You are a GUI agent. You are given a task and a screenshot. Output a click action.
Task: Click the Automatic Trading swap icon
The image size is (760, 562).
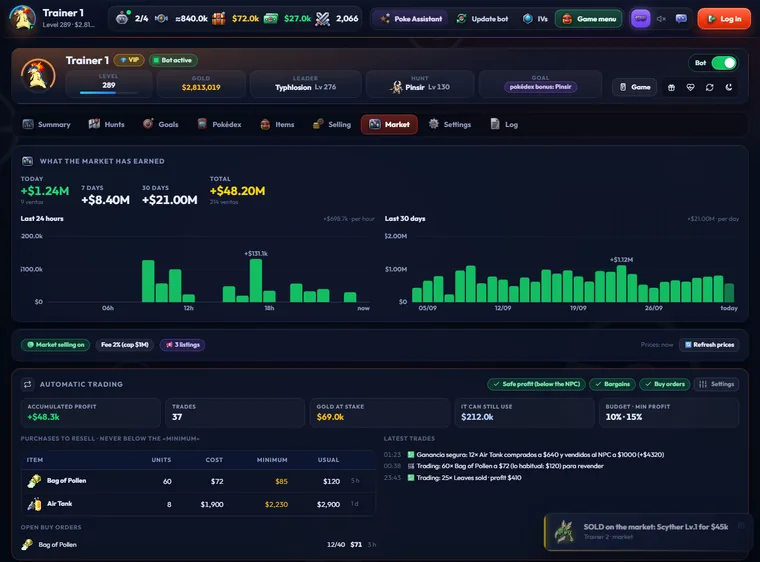tap(28, 384)
